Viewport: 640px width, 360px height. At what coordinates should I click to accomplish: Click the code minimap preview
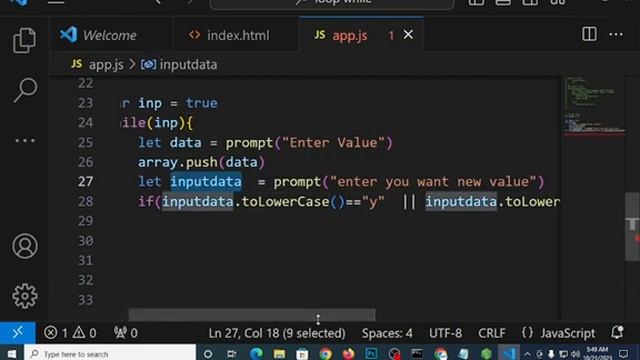(x=594, y=106)
